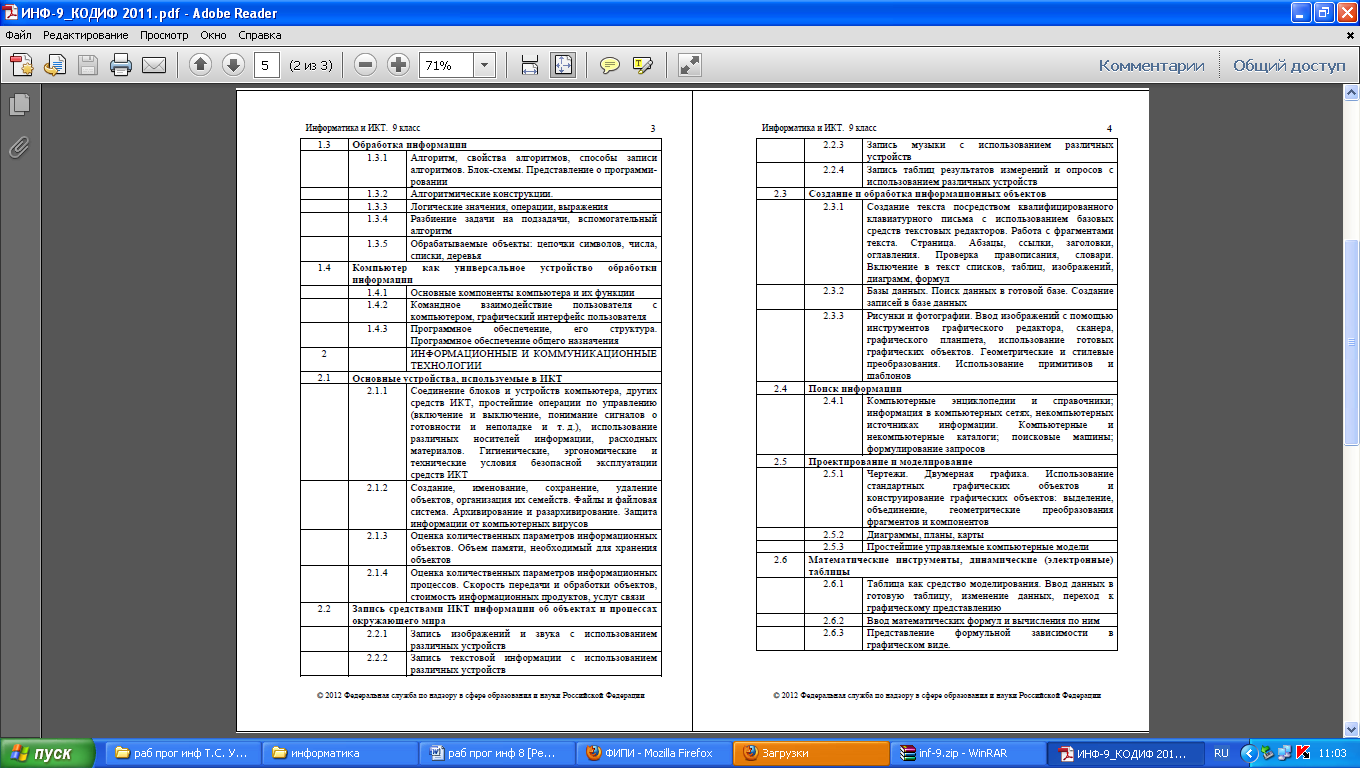Zoom out using the minus button
This screenshot has height=768, width=1360.
tap(366, 65)
